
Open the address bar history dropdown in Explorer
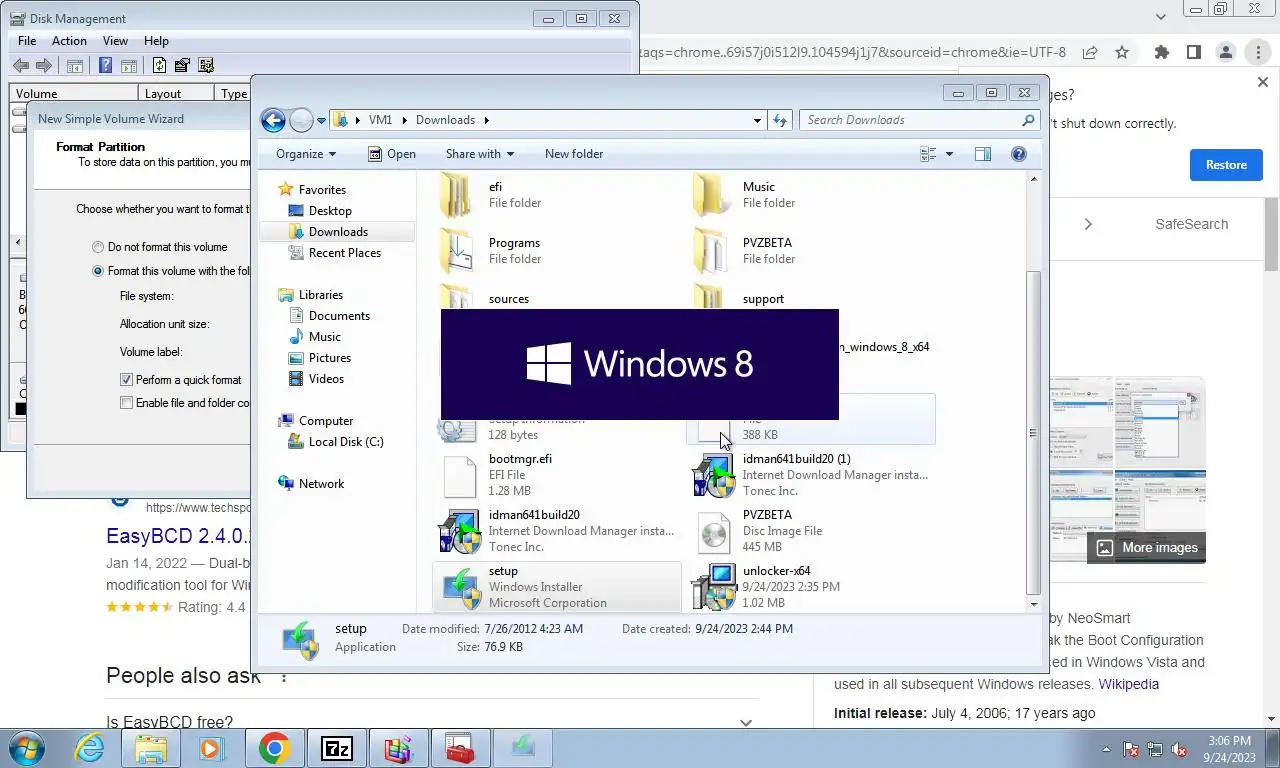click(757, 120)
